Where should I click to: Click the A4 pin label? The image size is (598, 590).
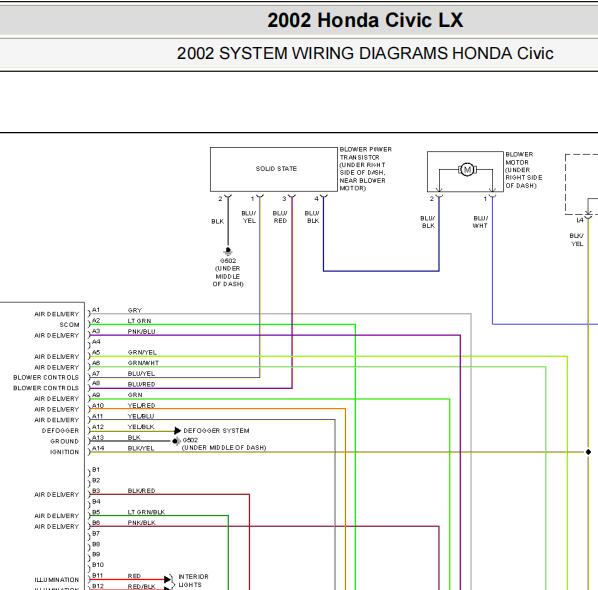(x=96, y=342)
